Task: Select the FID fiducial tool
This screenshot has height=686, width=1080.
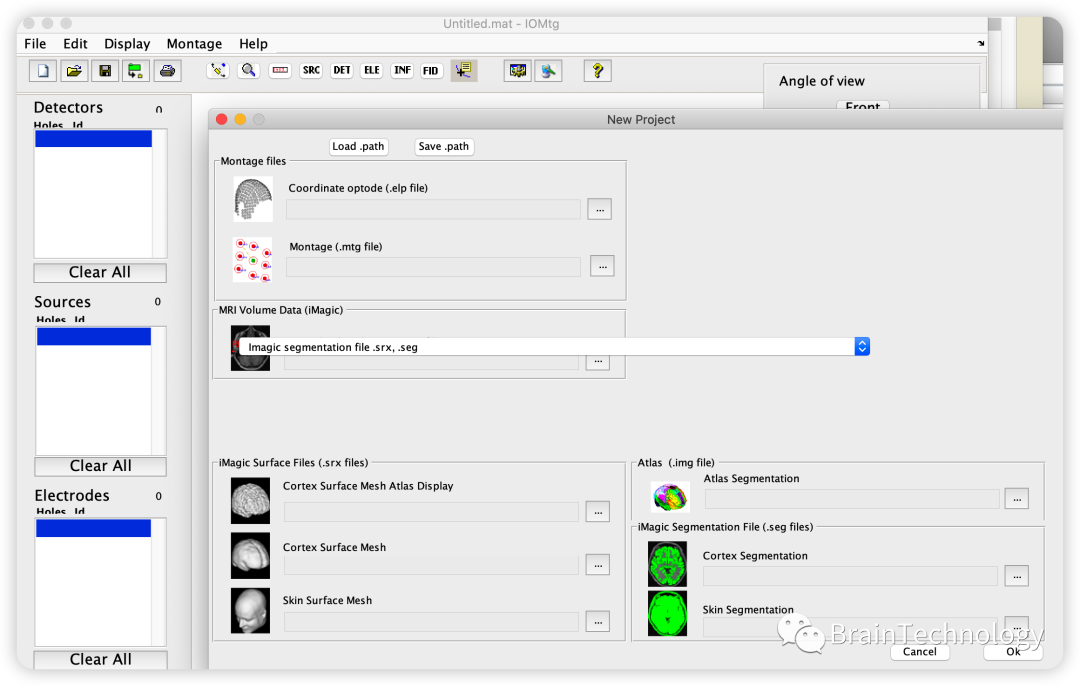Action: 430,70
